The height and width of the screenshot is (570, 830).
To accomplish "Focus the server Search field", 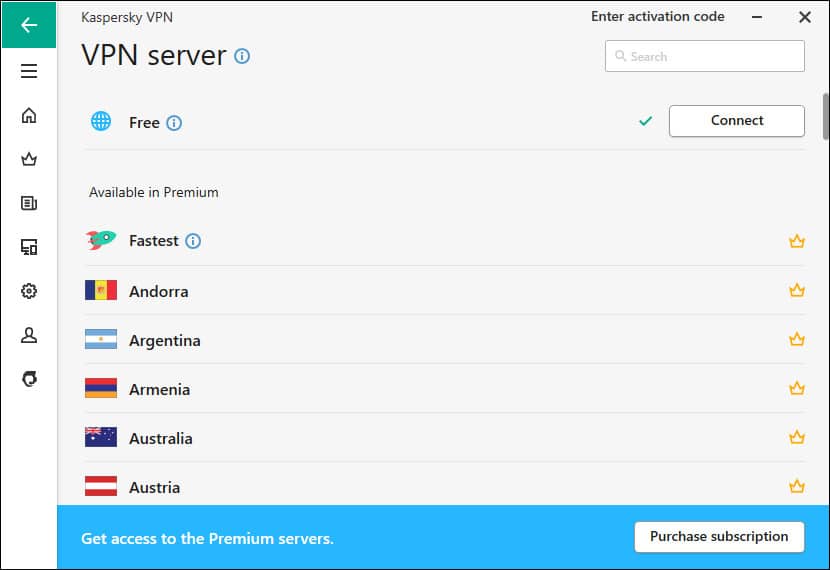I will pyautogui.click(x=705, y=56).
